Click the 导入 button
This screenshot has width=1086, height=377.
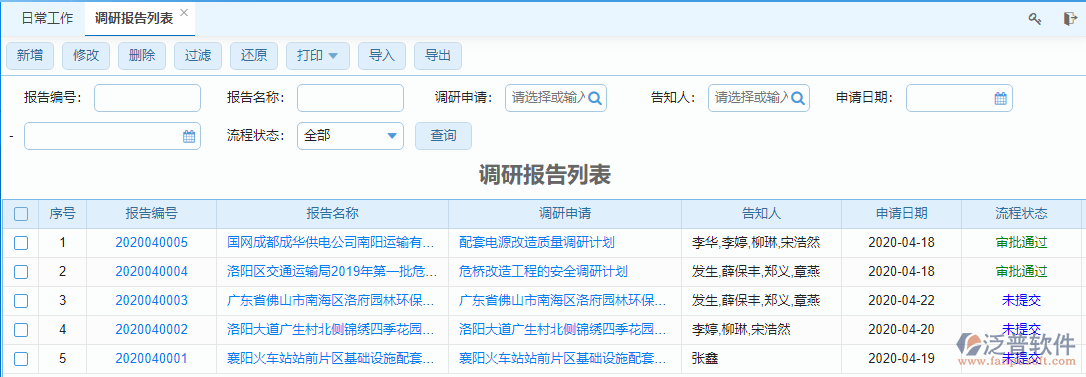point(382,56)
